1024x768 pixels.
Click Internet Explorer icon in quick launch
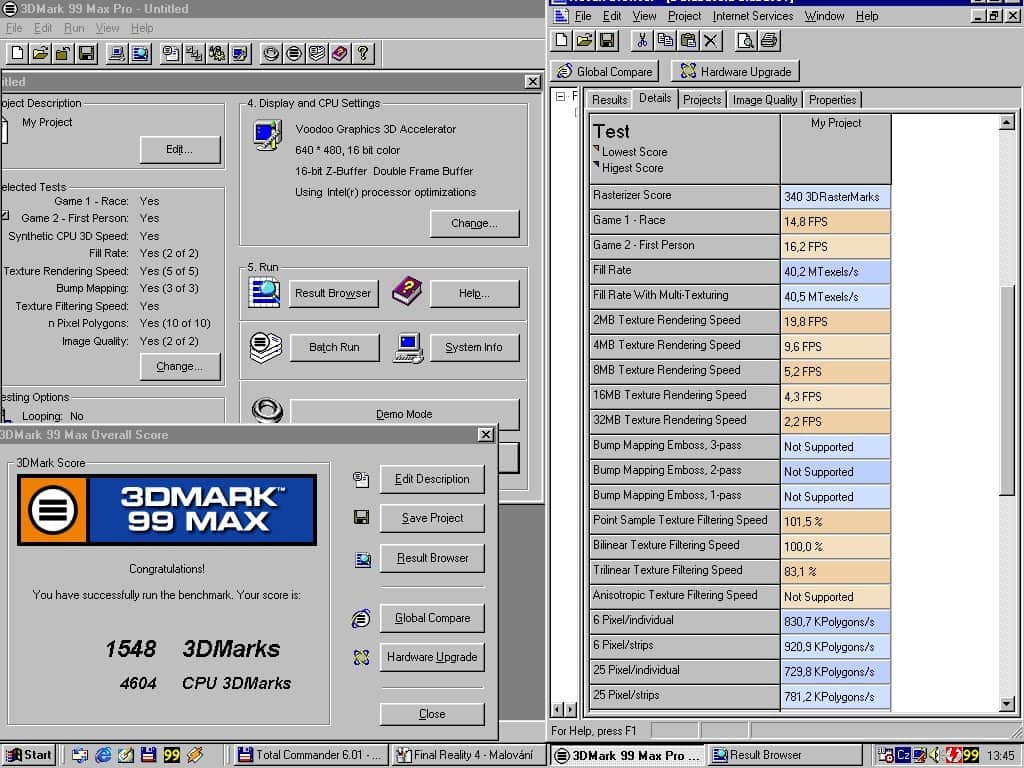click(103, 755)
